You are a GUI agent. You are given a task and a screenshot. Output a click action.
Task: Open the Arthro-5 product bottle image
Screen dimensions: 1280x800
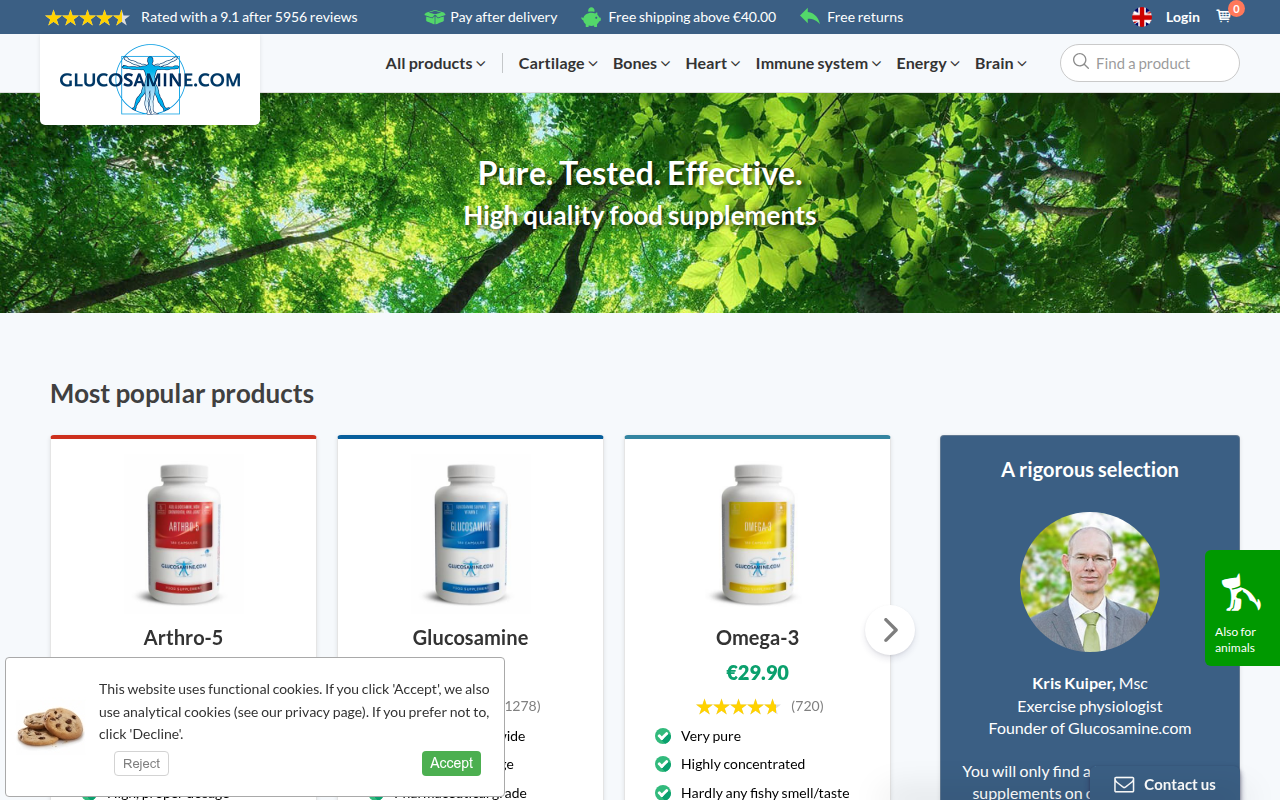tap(183, 534)
